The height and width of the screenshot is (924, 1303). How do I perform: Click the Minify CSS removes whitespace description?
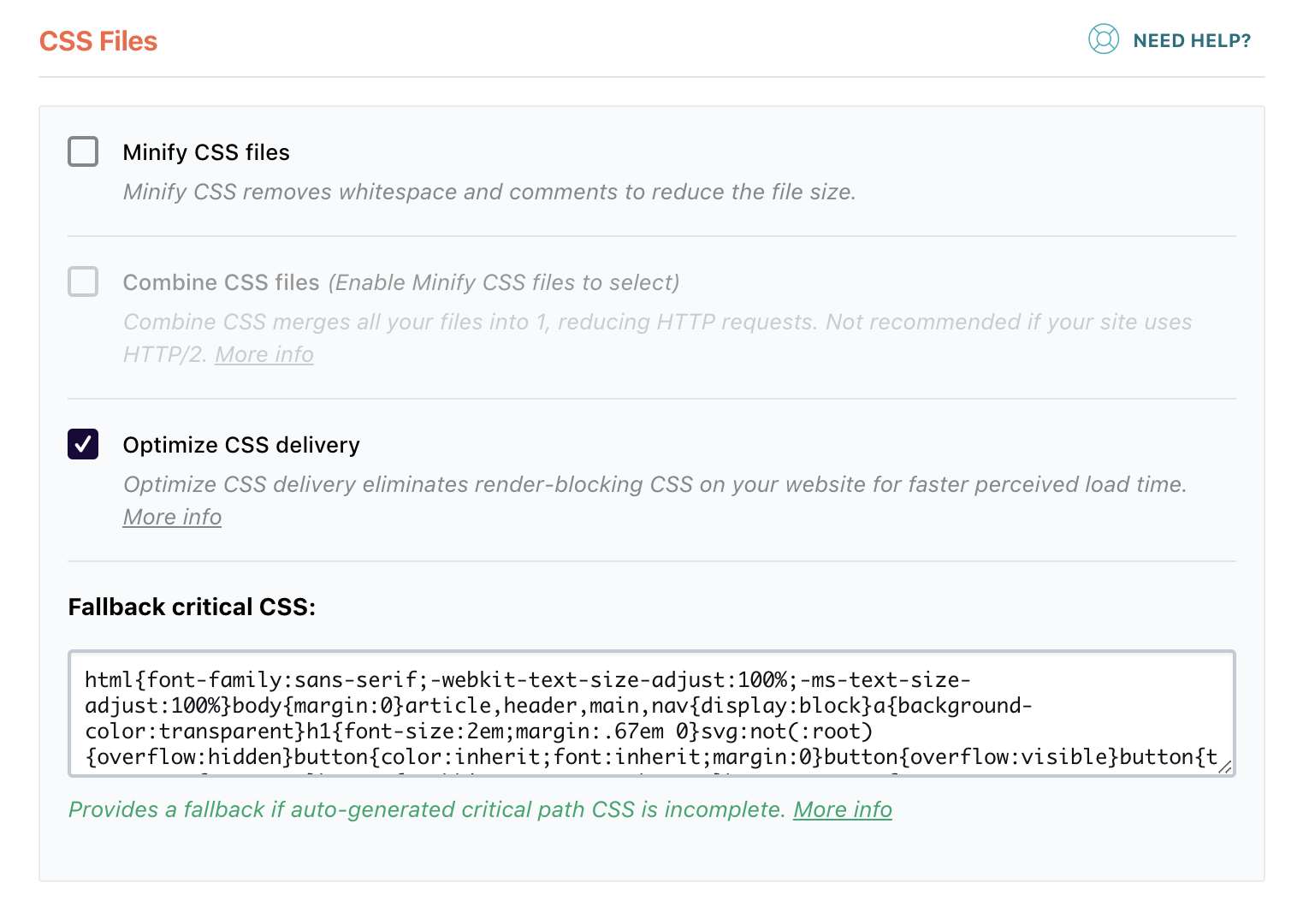pos(489,192)
